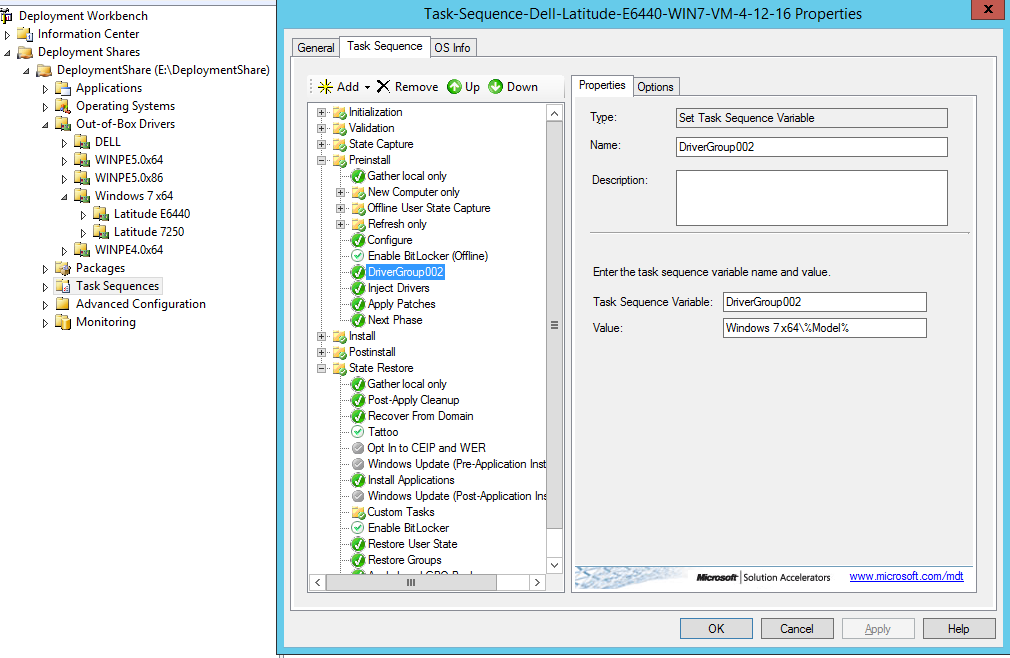Viewport: 1010px width, 658px height.
Task: Click the Down arrow toolbar icon
Action: pos(496,87)
